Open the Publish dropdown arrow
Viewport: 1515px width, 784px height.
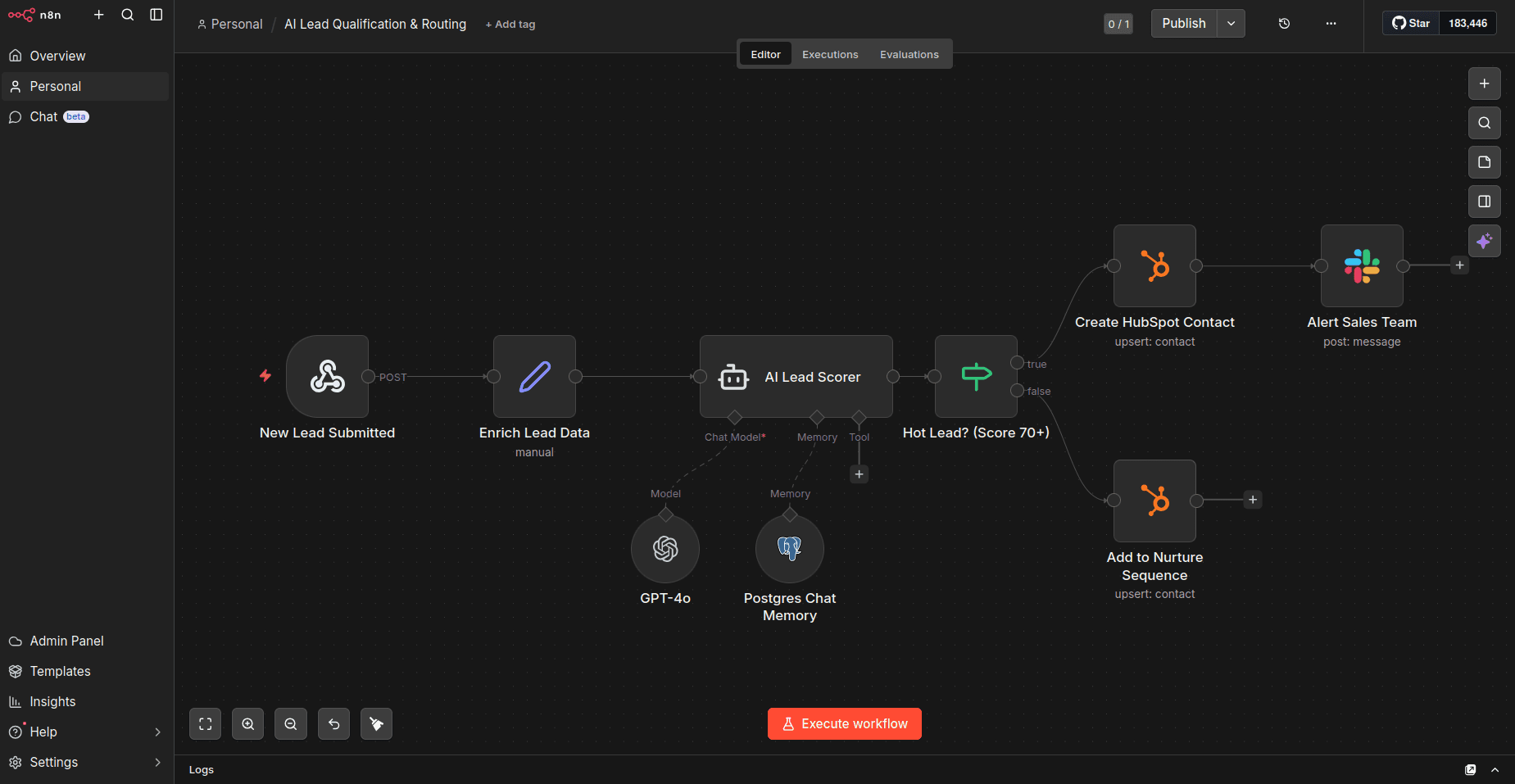(x=1231, y=23)
